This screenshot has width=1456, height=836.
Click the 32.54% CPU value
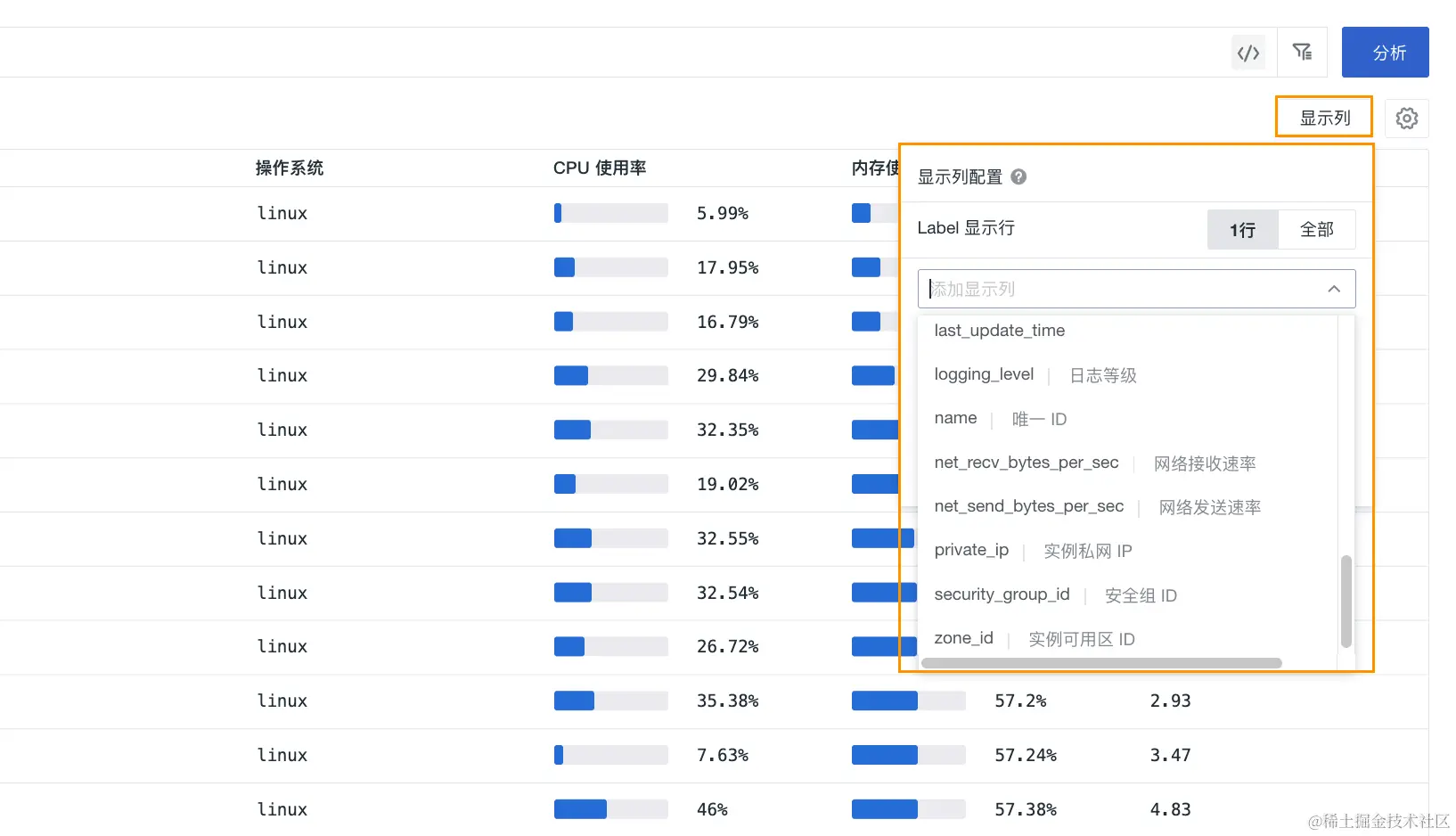tap(728, 593)
